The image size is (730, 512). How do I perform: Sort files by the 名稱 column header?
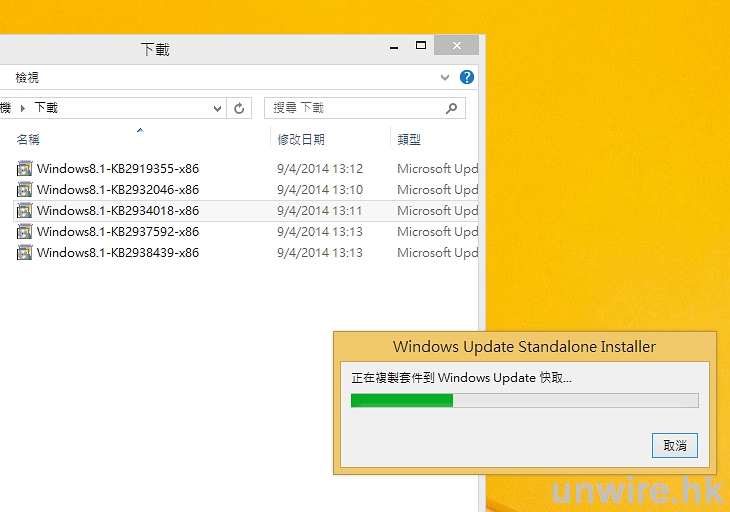28,140
